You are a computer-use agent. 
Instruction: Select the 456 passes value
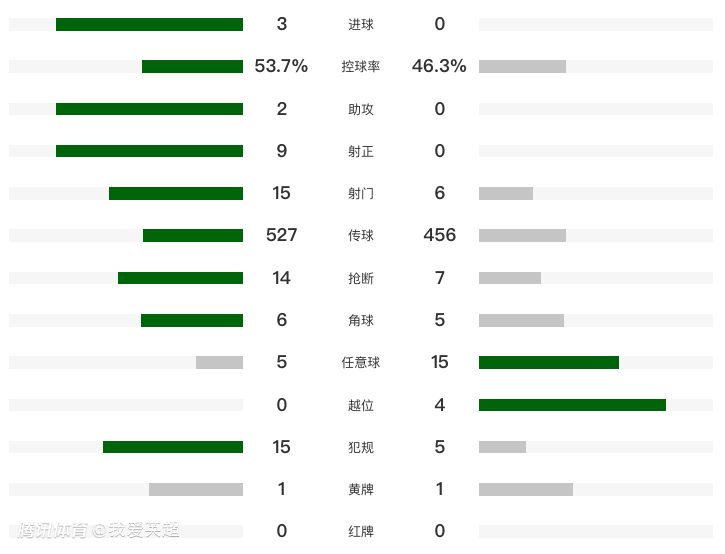[439, 236]
